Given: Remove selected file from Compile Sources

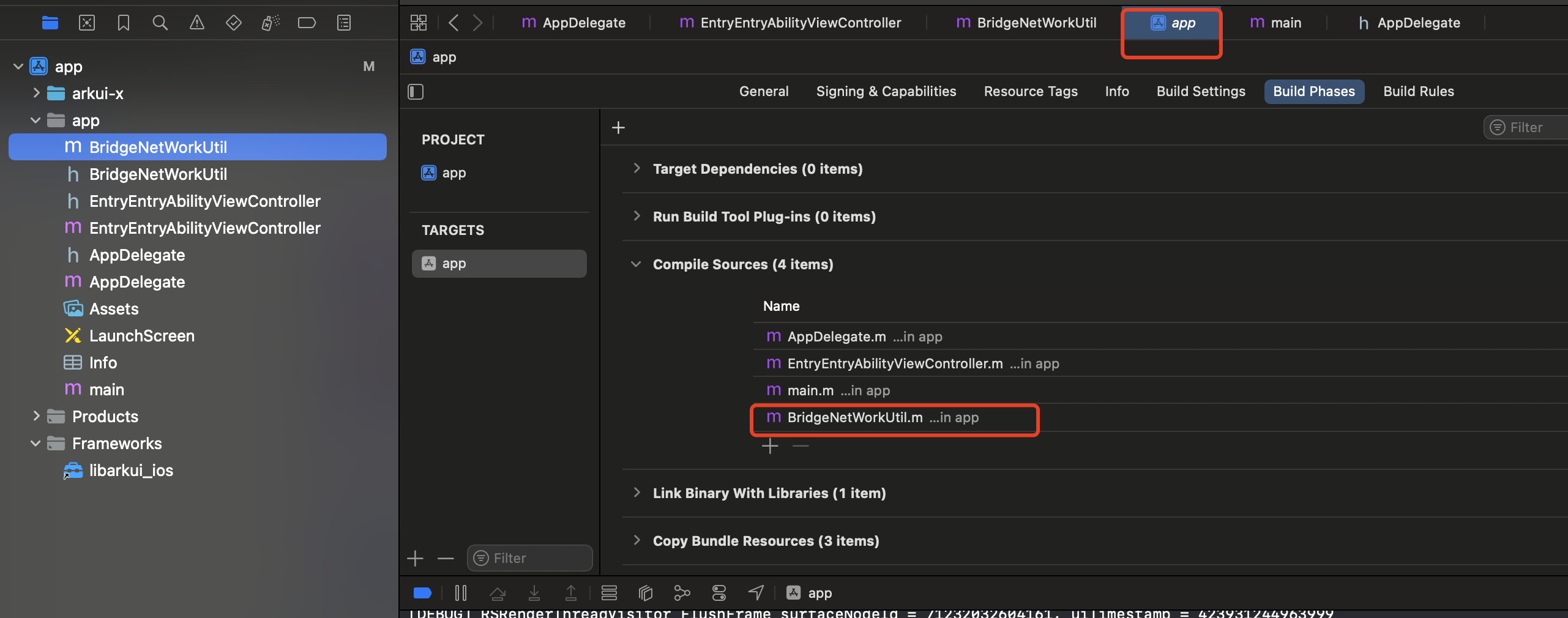Looking at the screenshot, I should coord(801,446).
